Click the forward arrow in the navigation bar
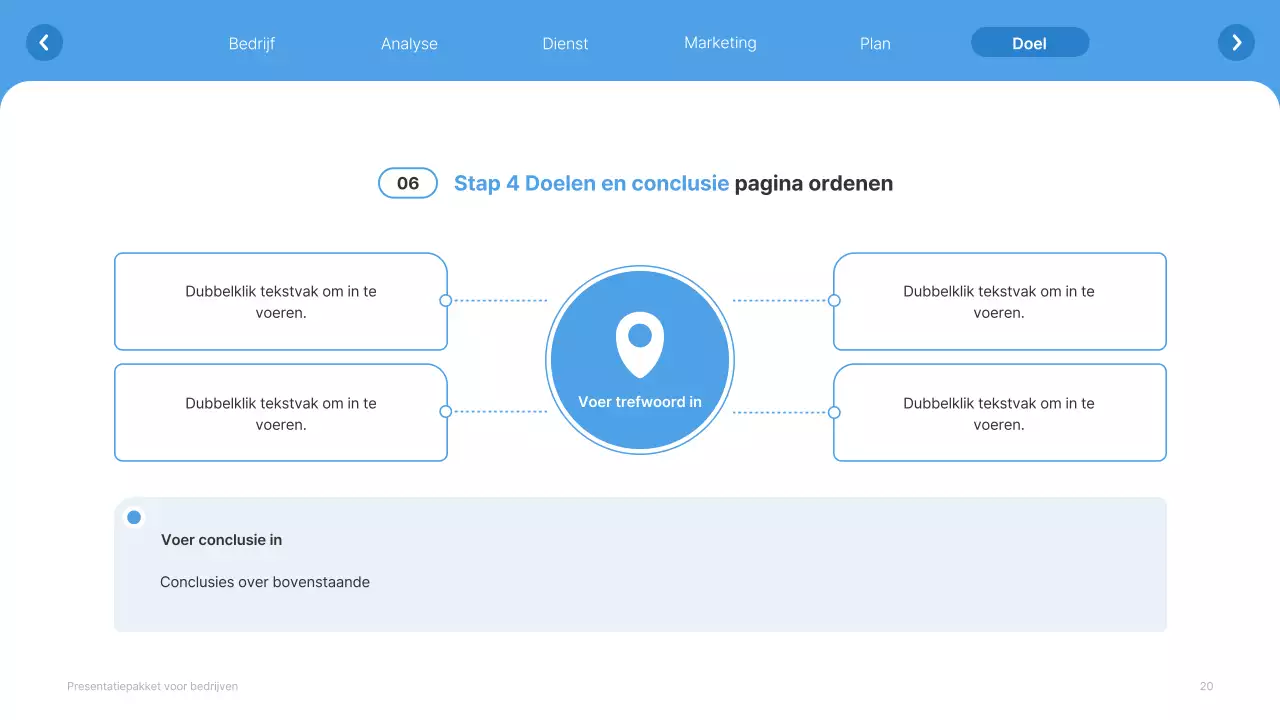 (x=1236, y=42)
